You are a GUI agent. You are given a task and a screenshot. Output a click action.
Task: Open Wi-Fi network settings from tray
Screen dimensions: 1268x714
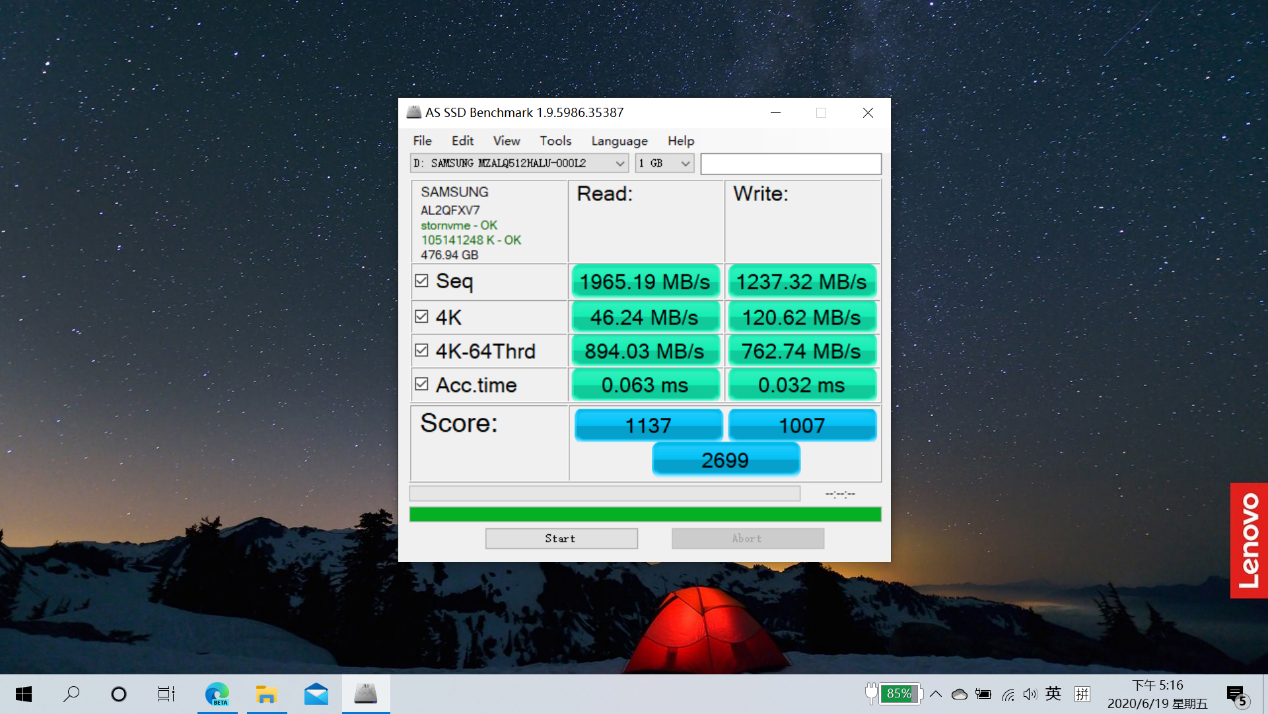(x=1007, y=694)
